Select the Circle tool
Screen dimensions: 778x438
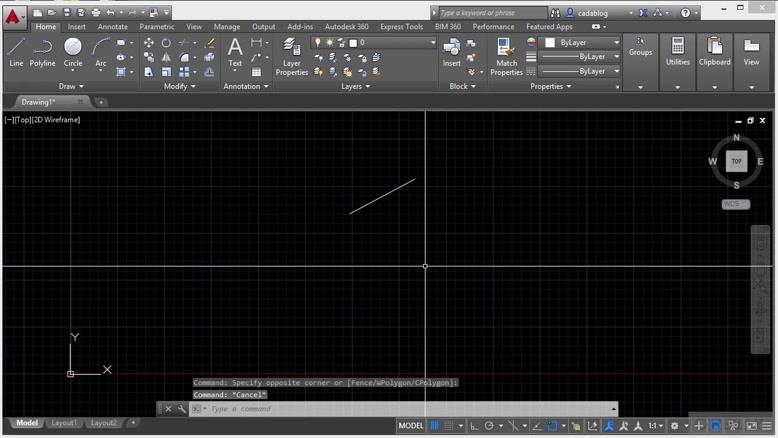pyautogui.click(x=73, y=53)
